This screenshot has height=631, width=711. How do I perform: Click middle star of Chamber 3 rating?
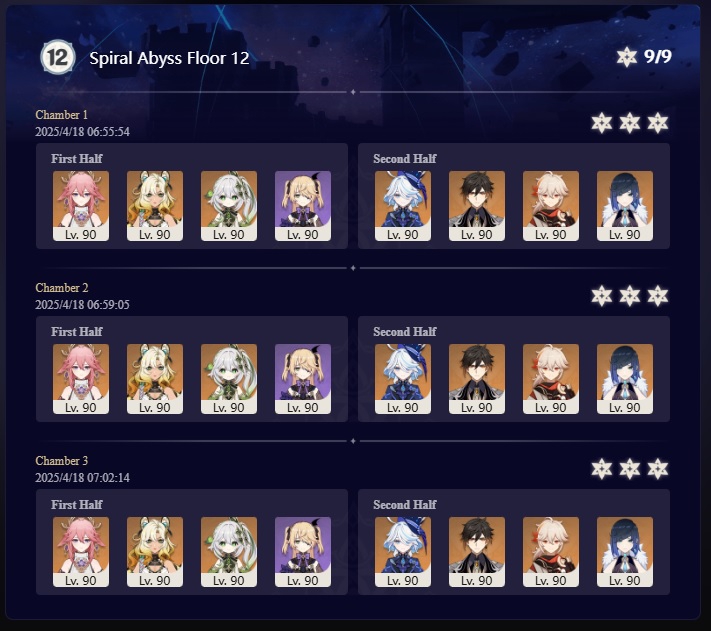click(630, 469)
